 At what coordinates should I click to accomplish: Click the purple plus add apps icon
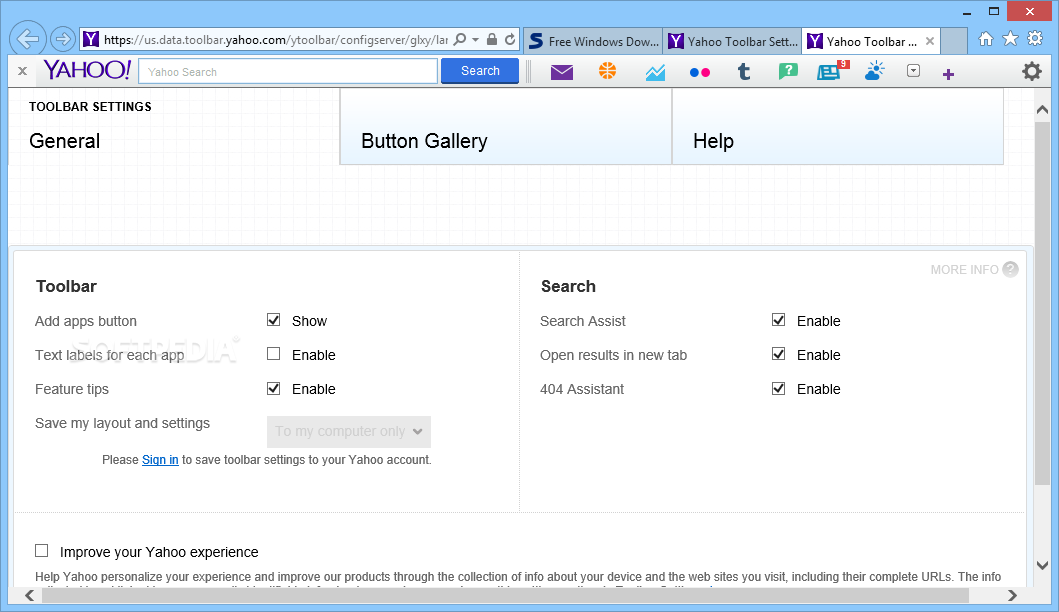point(948,74)
